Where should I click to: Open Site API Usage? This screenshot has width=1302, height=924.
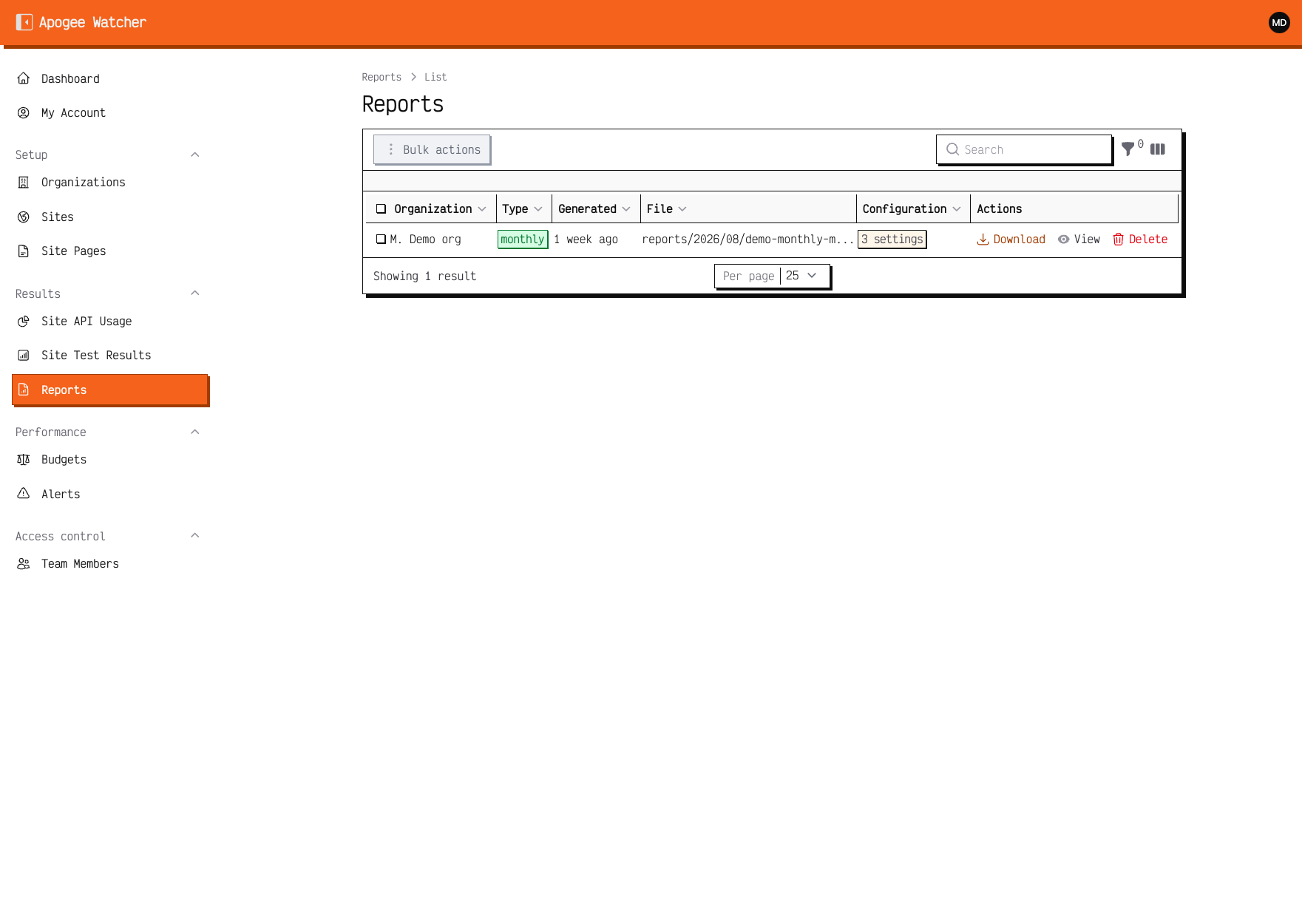tap(109, 322)
